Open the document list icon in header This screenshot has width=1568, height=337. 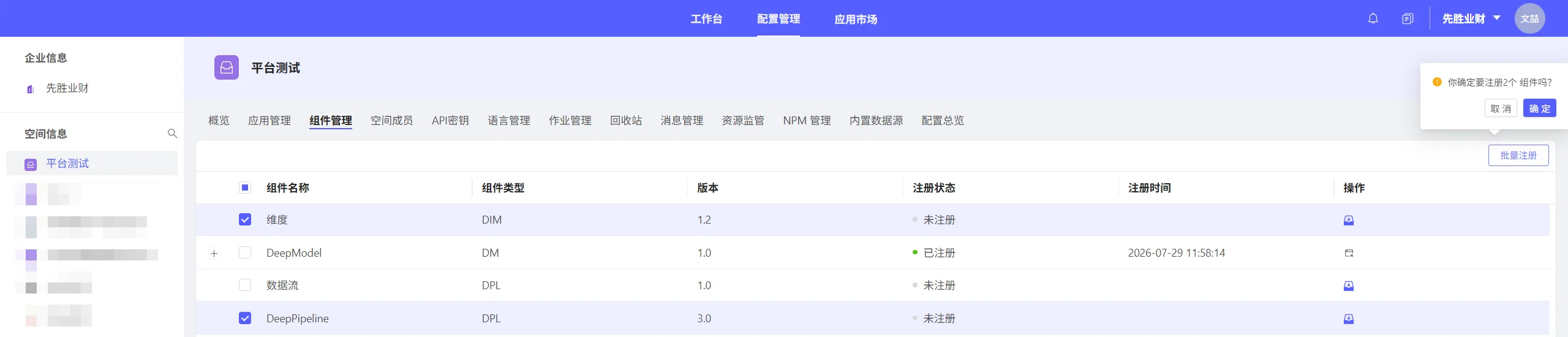(1408, 19)
